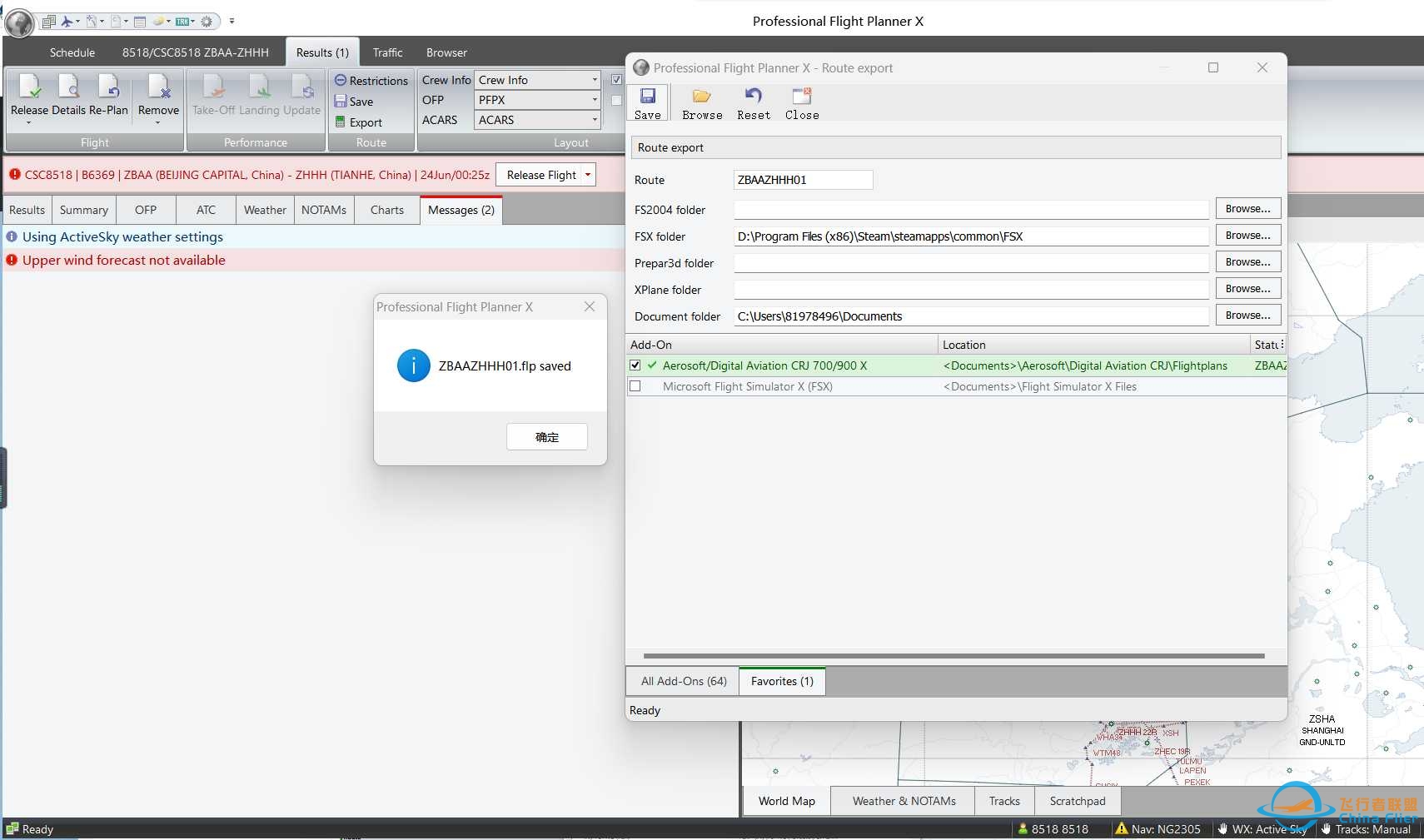Click Save in the Route ribbon group
This screenshot has height=840, width=1424.
coord(354,102)
